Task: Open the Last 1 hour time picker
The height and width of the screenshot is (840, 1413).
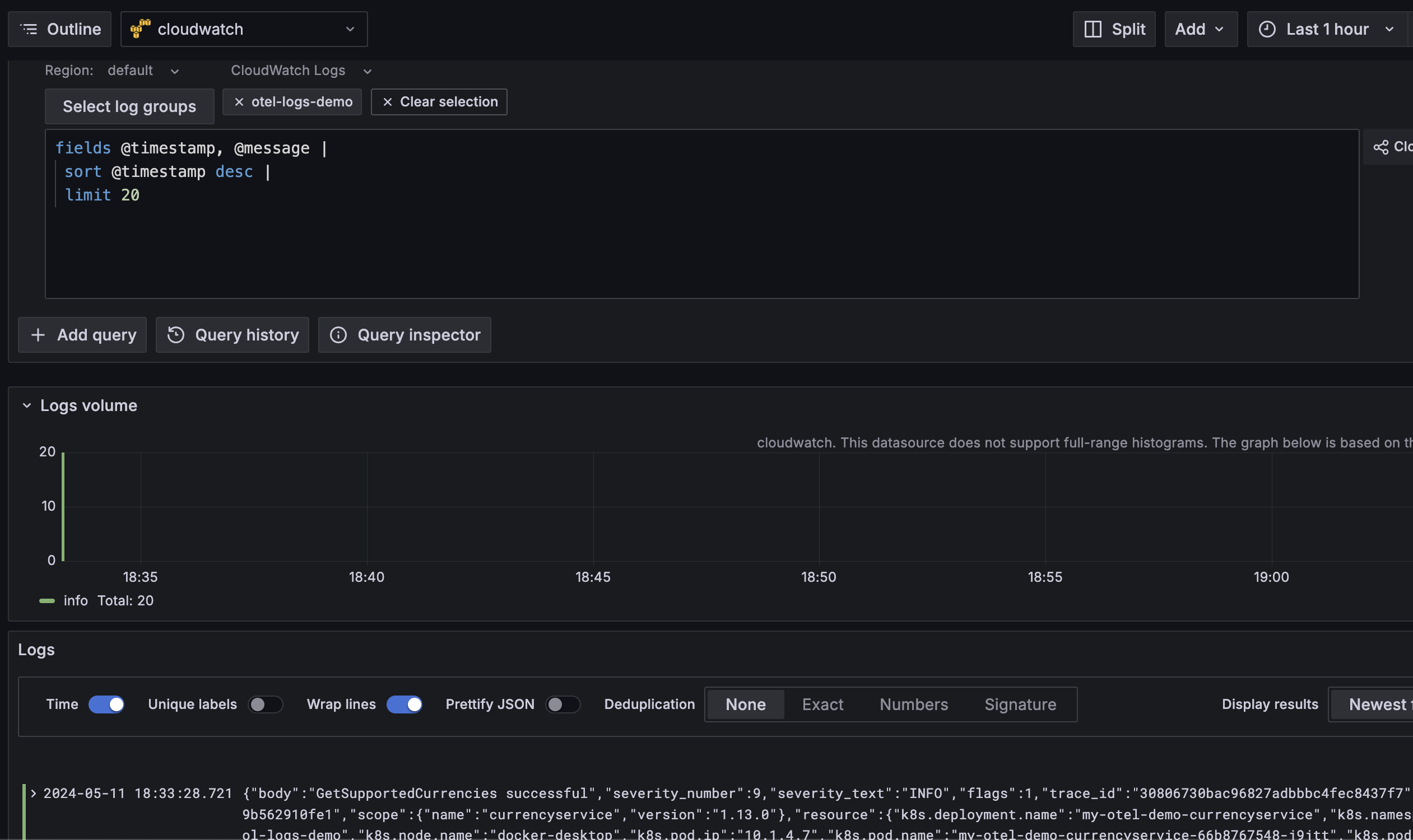Action: click(1326, 29)
